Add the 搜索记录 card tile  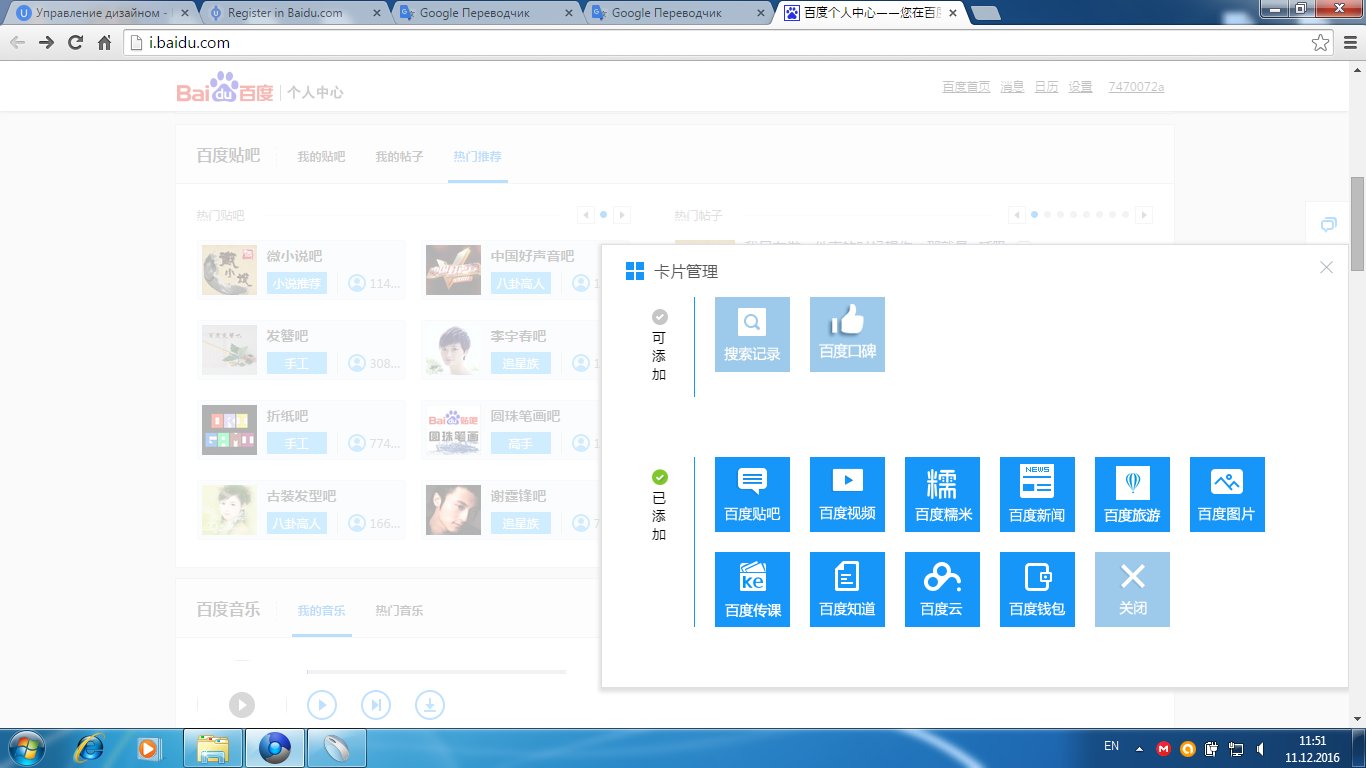(752, 334)
